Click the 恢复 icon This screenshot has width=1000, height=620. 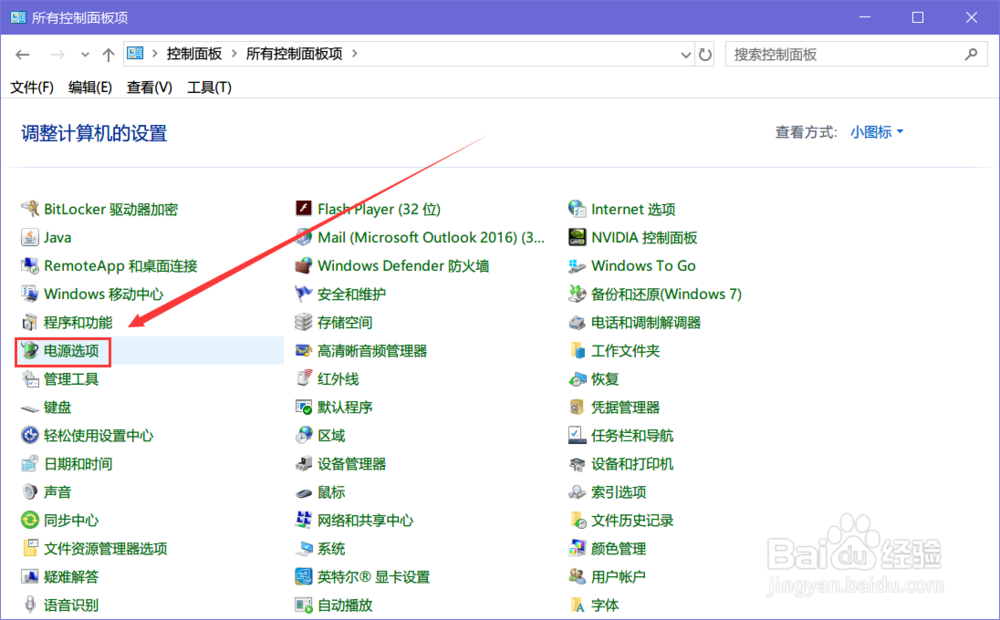tap(577, 379)
